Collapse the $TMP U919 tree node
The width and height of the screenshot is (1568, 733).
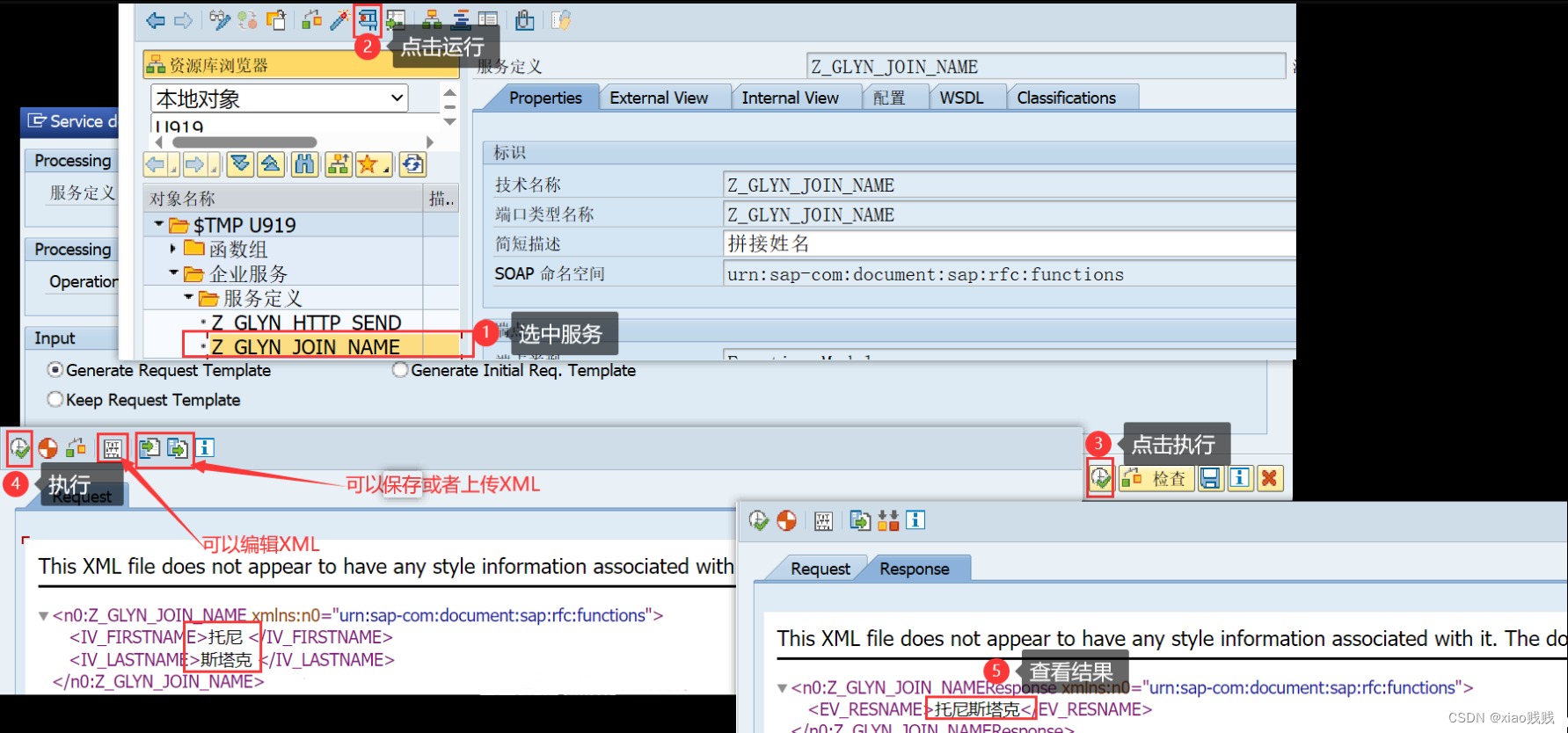click(159, 224)
